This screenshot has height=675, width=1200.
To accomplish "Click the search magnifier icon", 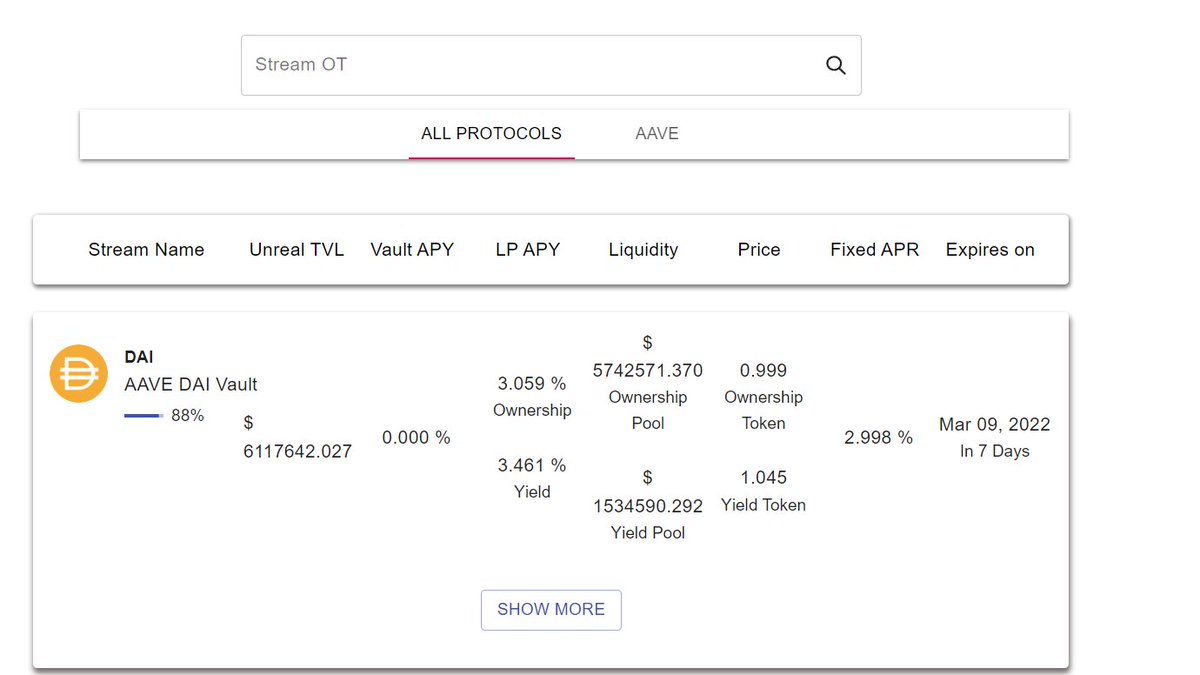I will pyautogui.click(x=836, y=65).
